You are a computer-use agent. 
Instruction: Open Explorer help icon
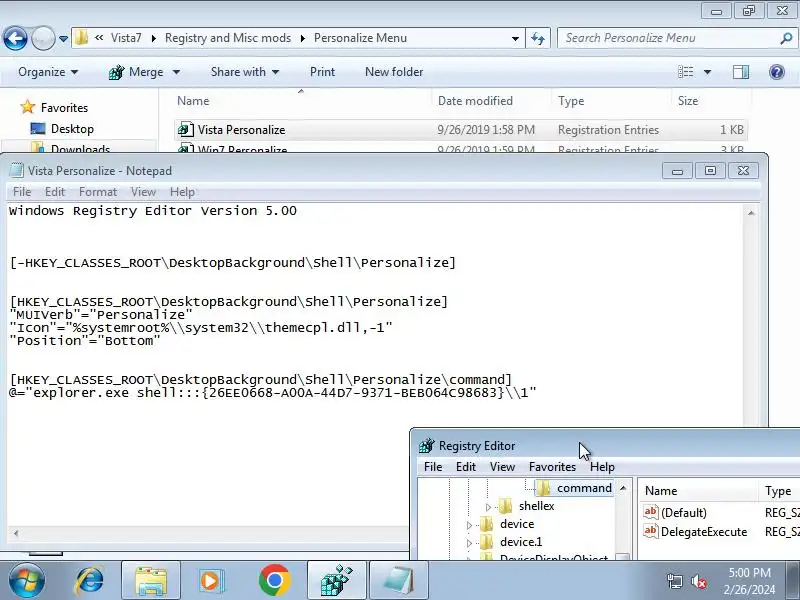[777, 72]
